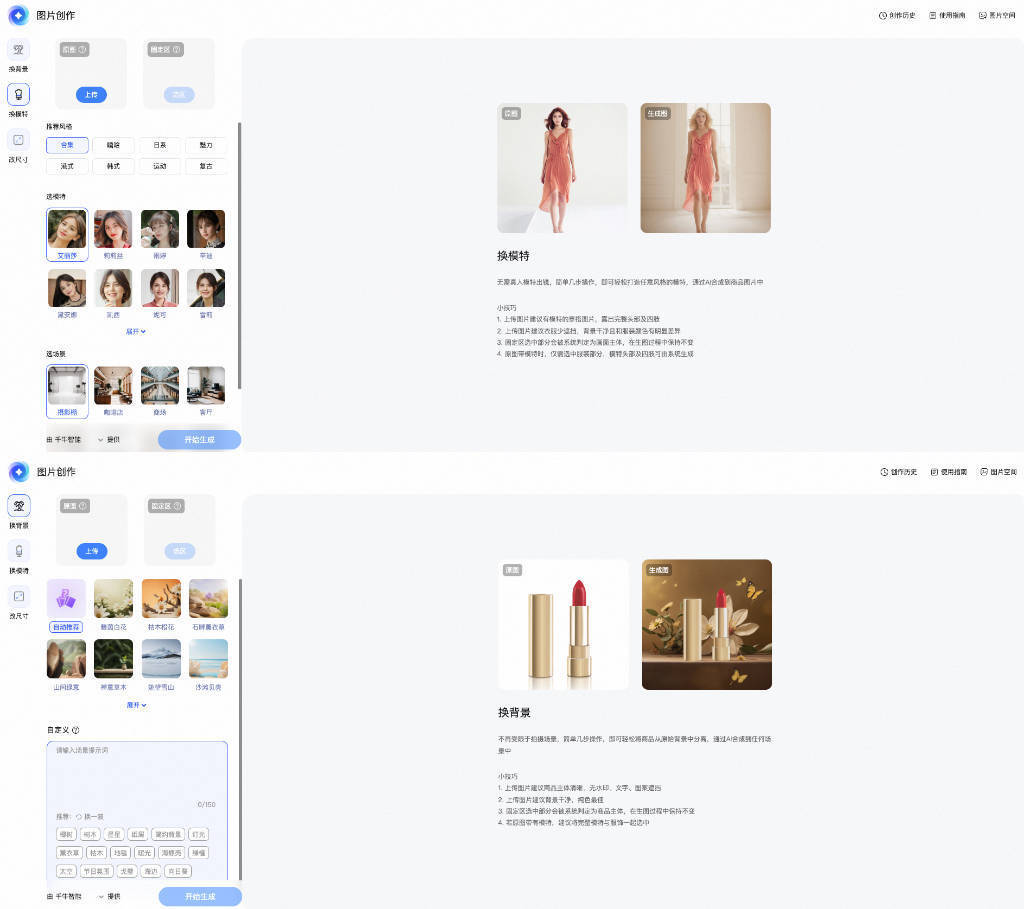The width and height of the screenshot is (1024, 909).
Task: Click the highlighted 换背景 sidebar icon
Action: point(18,506)
